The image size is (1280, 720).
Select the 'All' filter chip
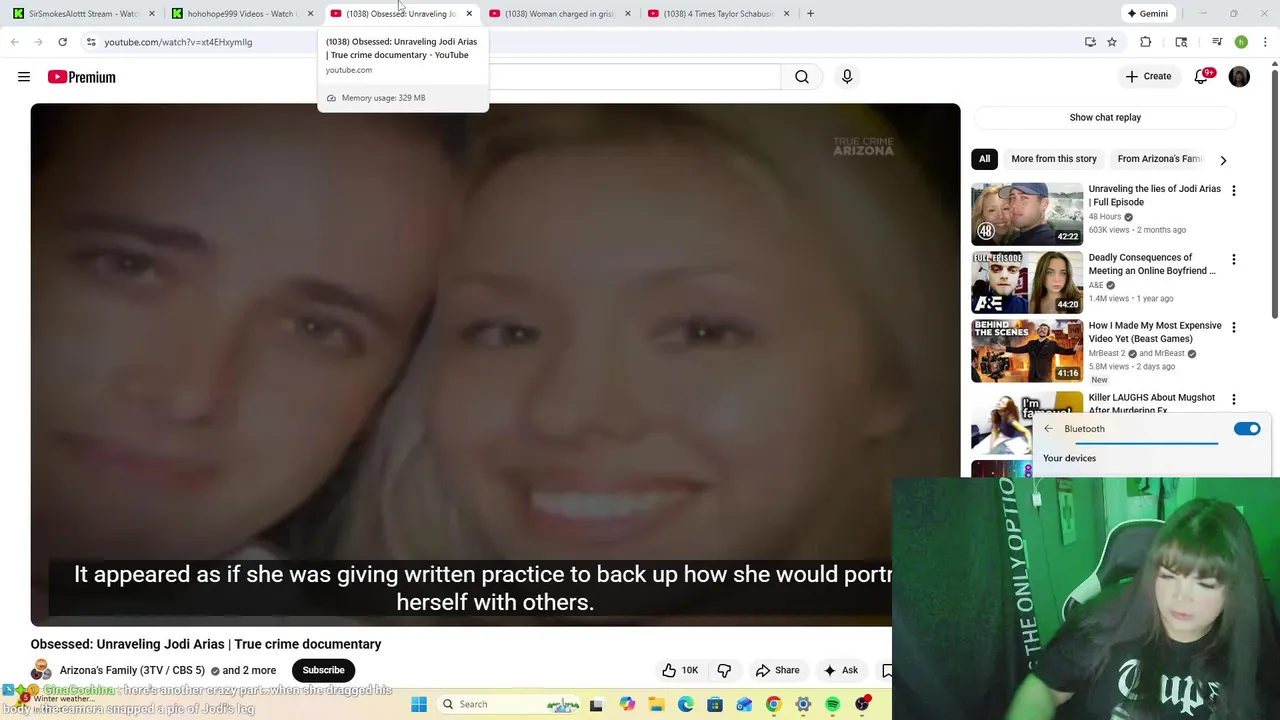(985, 159)
